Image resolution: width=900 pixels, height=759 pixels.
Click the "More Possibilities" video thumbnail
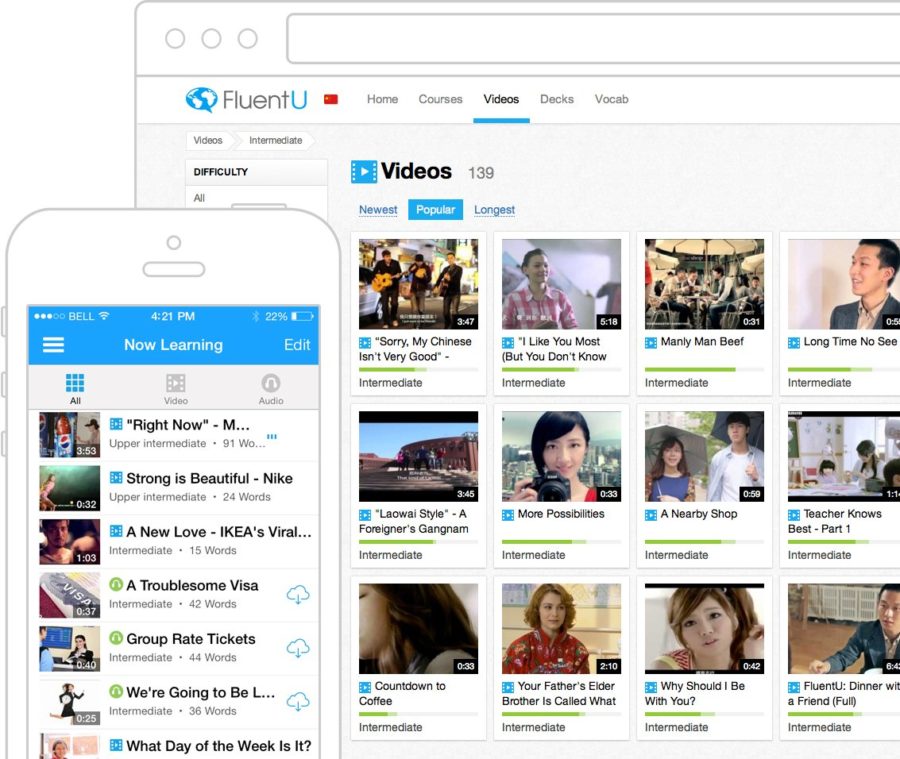pos(561,455)
